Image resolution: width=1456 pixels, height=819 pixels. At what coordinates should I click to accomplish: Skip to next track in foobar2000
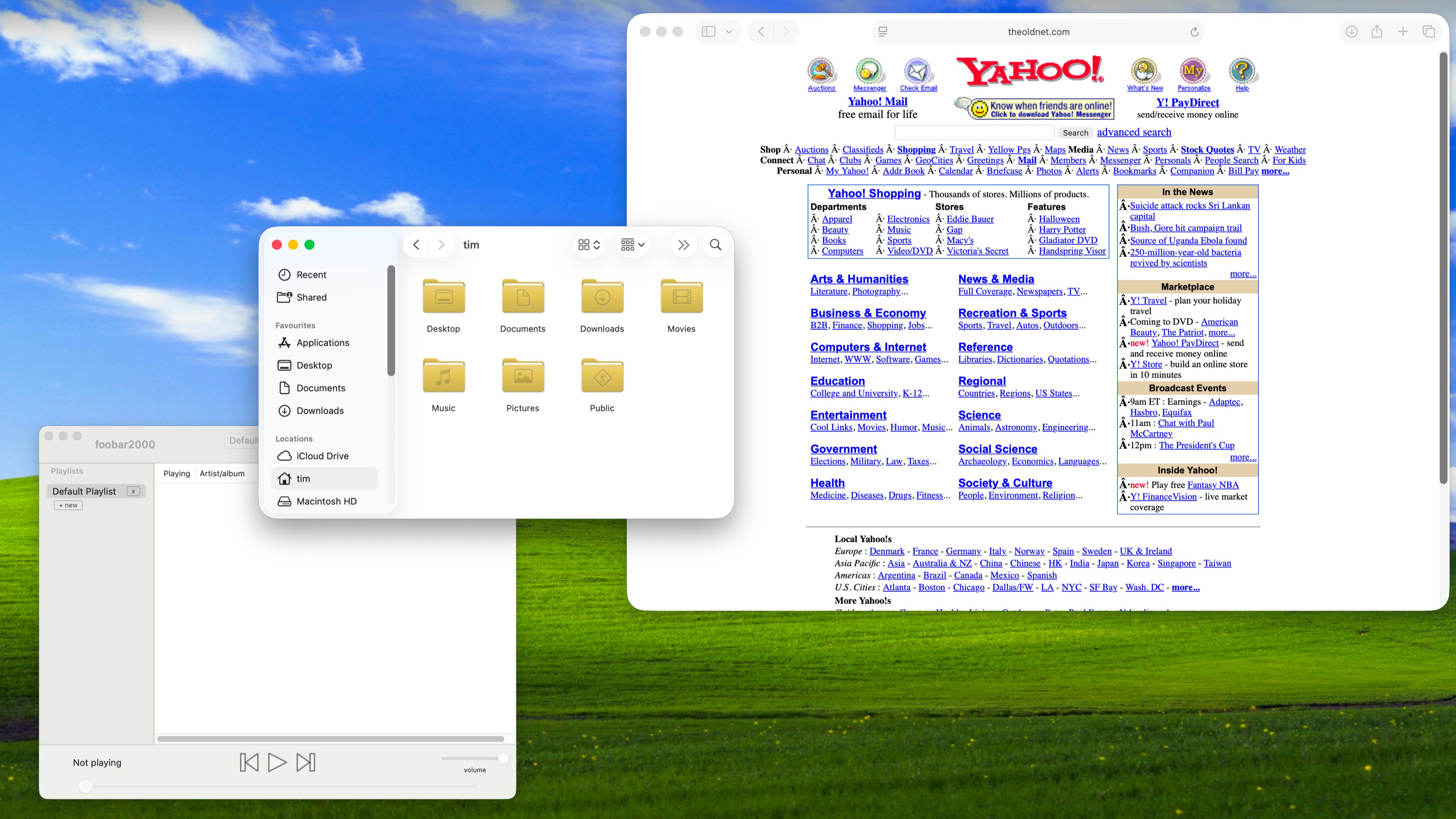pyautogui.click(x=306, y=762)
